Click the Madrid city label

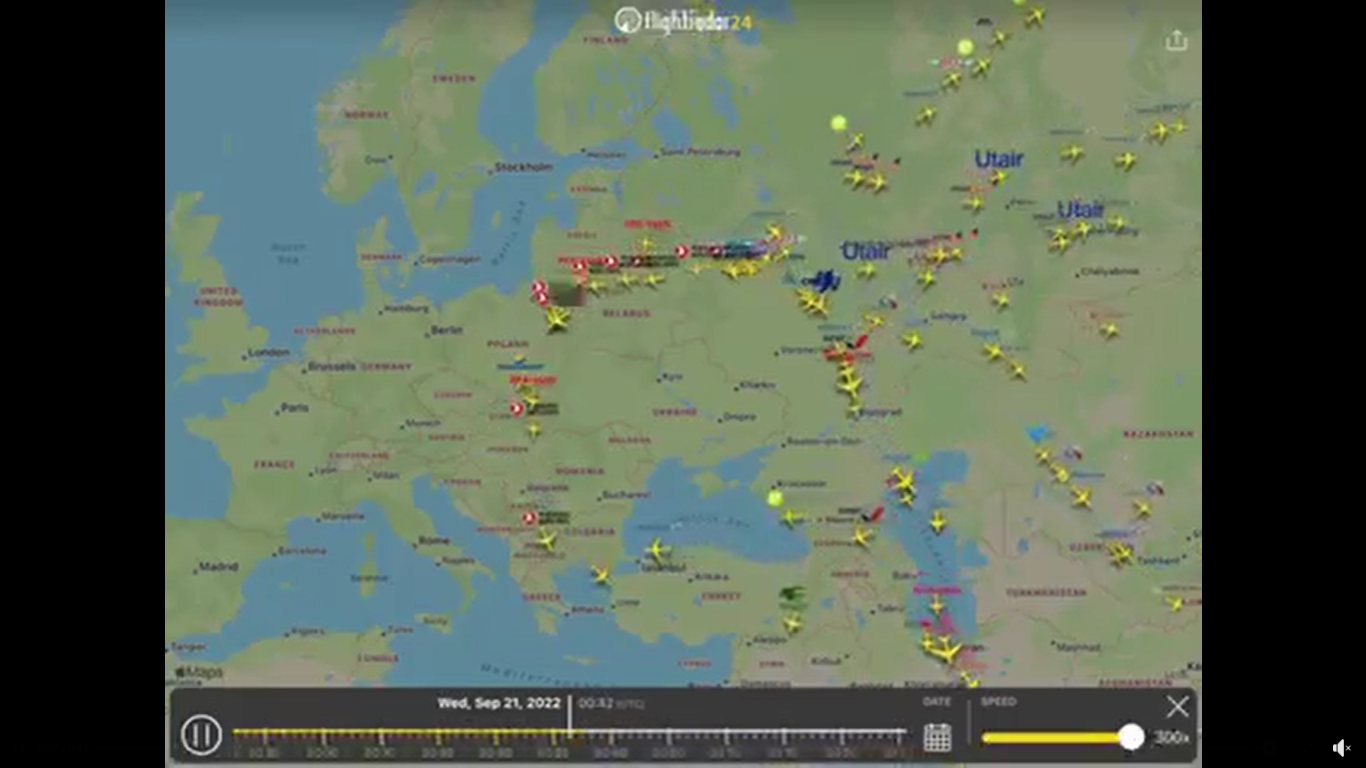point(218,566)
